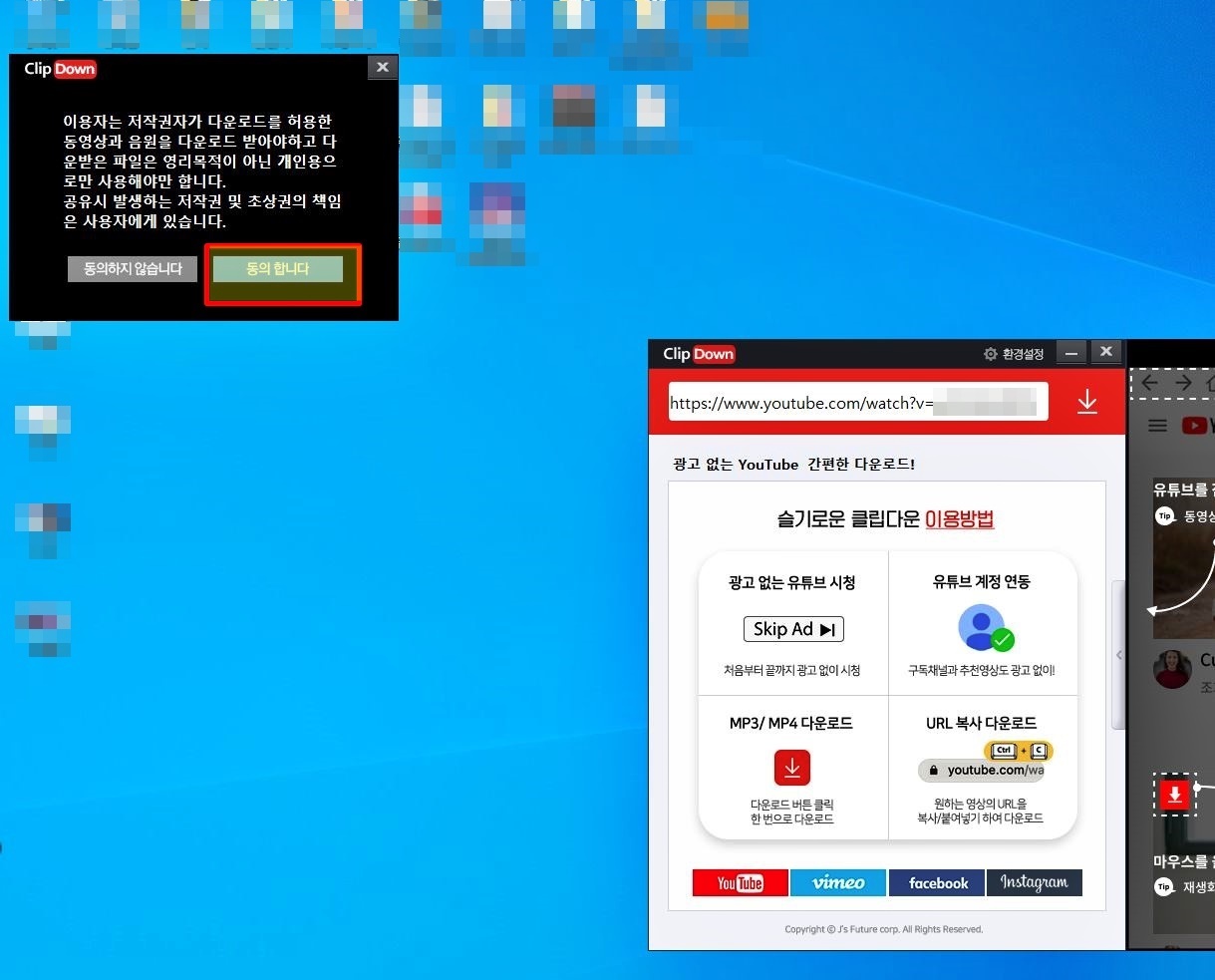1215x980 pixels.
Task: Go back in the side browser panel
Action: point(1150,383)
